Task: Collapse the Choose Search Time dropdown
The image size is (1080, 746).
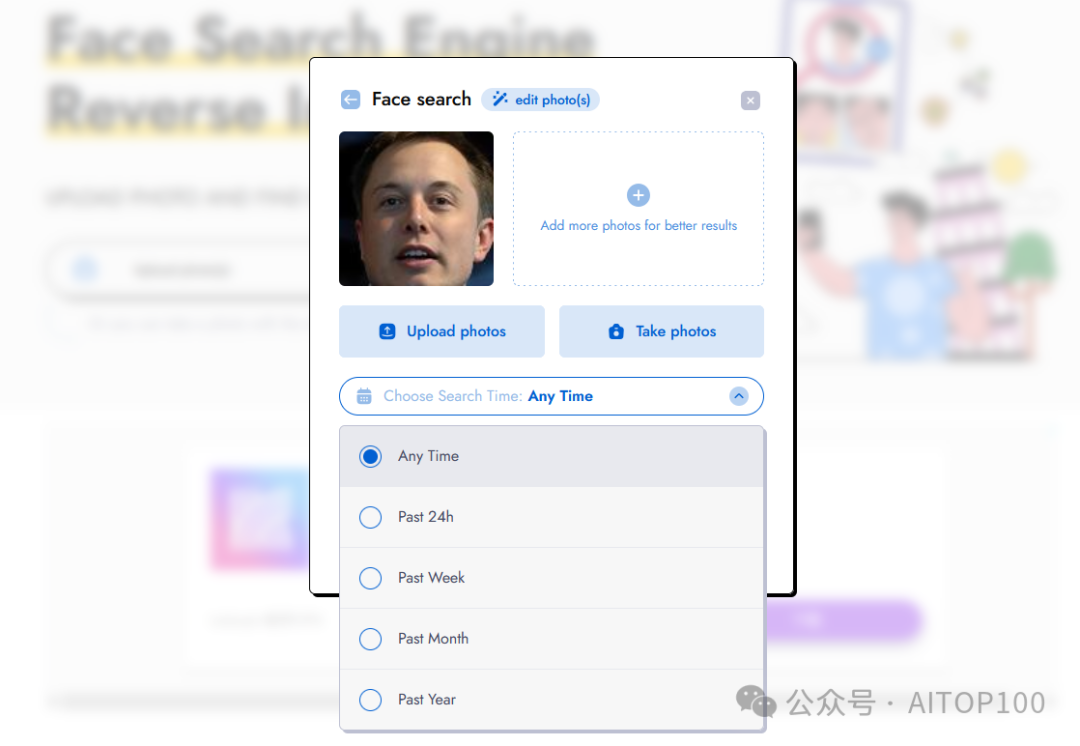Action: [x=551, y=396]
